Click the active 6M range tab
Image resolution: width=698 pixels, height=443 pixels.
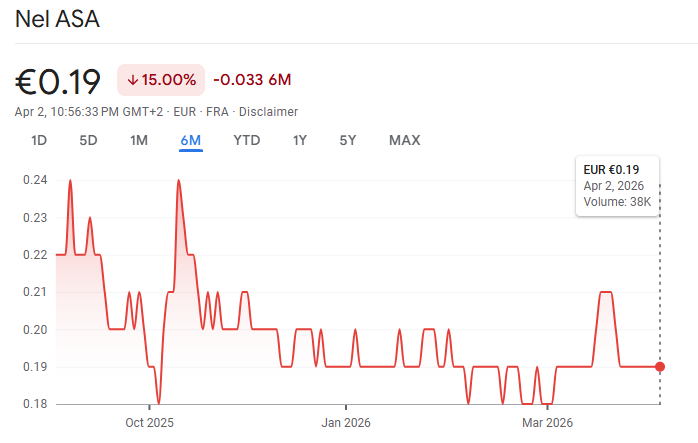pyautogui.click(x=191, y=140)
